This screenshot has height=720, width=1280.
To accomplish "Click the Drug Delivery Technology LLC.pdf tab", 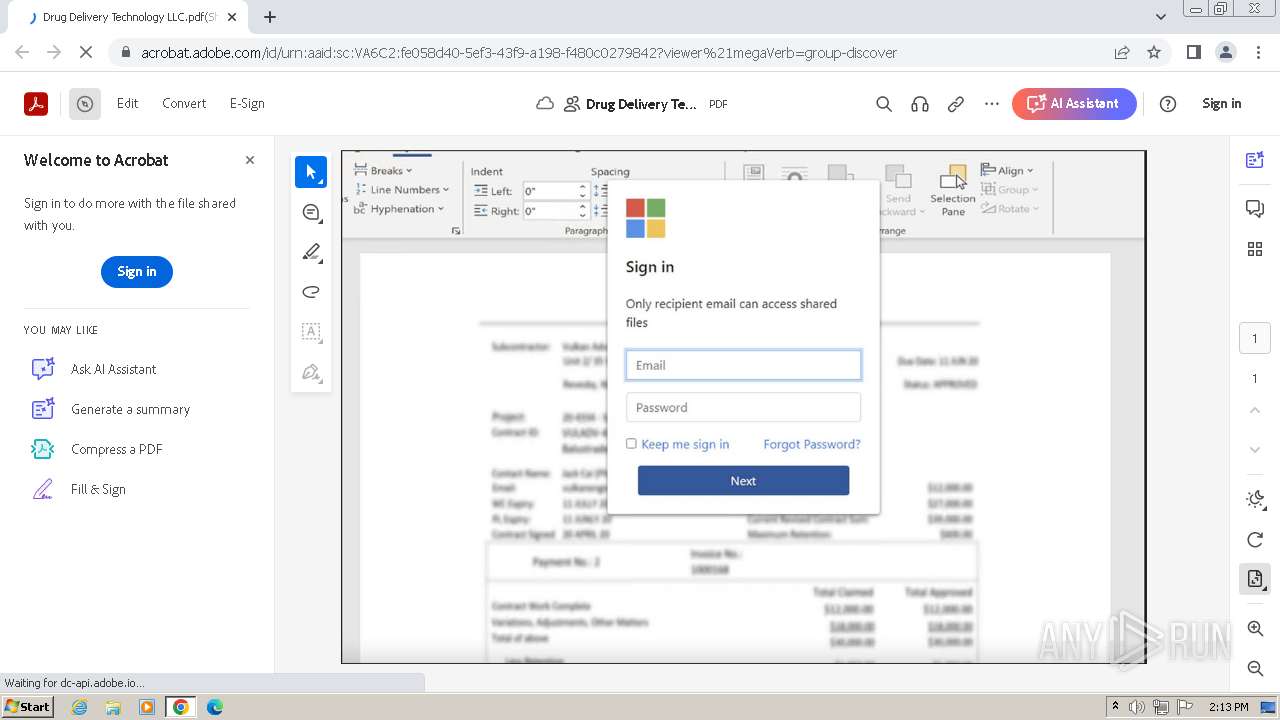I will click(x=130, y=17).
